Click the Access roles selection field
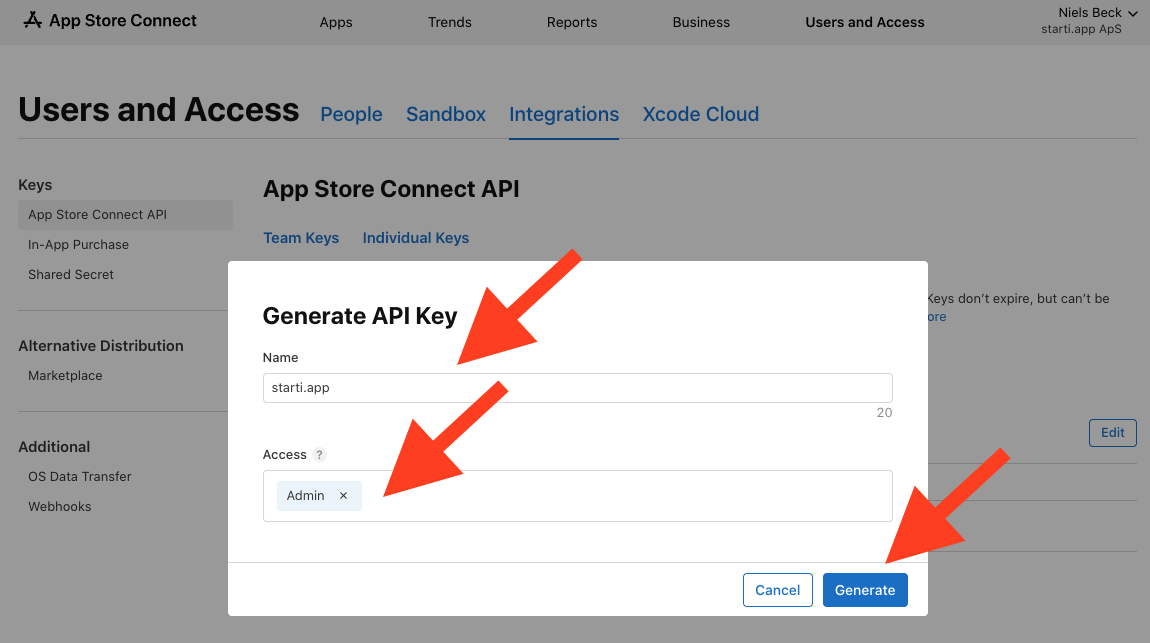 [x=578, y=496]
